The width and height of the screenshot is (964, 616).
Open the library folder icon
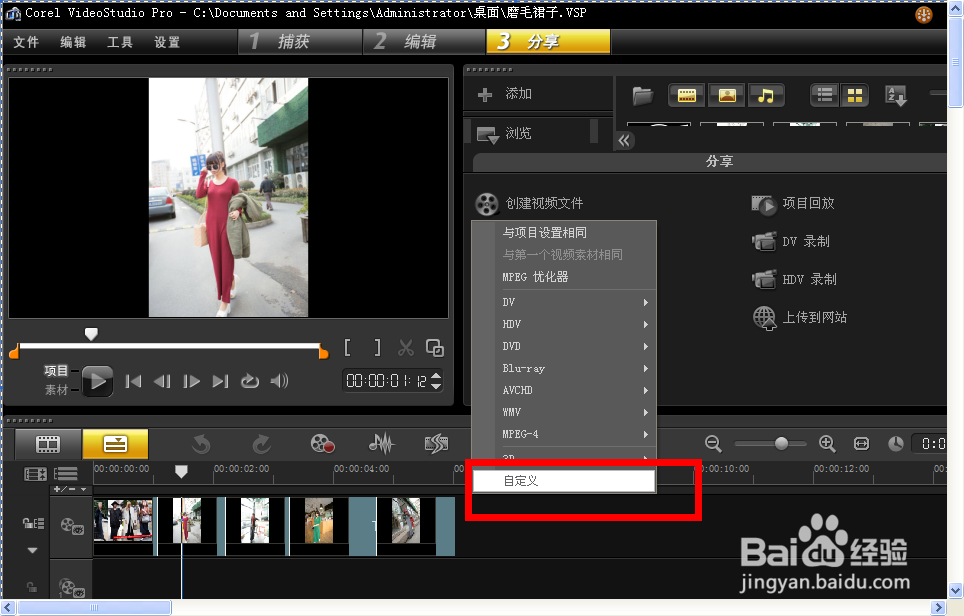click(x=642, y=95)
